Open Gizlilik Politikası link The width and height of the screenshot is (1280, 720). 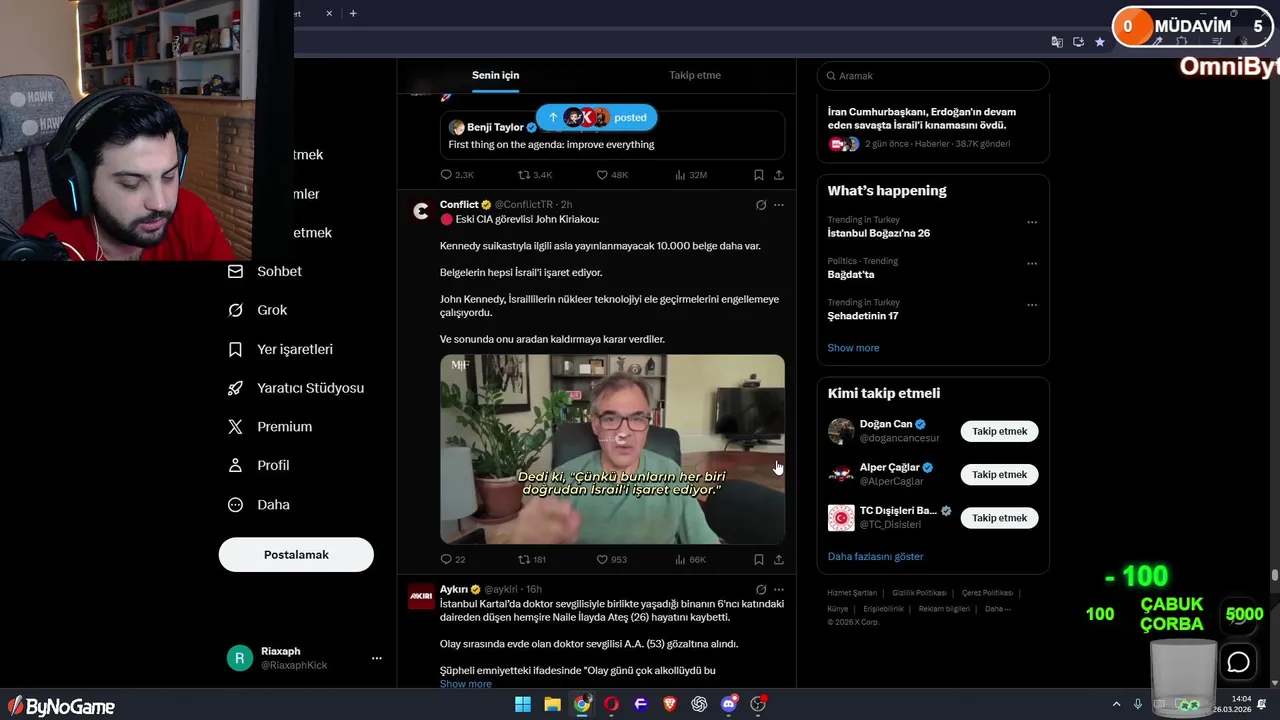click(x=919, y=593)
